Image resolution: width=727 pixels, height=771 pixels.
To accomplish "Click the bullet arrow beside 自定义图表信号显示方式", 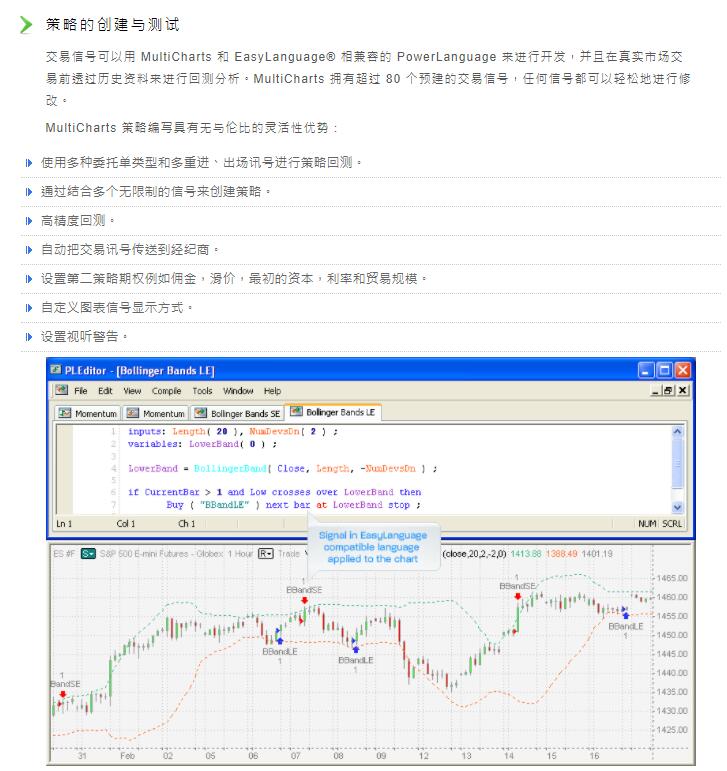I will [29, 308].
